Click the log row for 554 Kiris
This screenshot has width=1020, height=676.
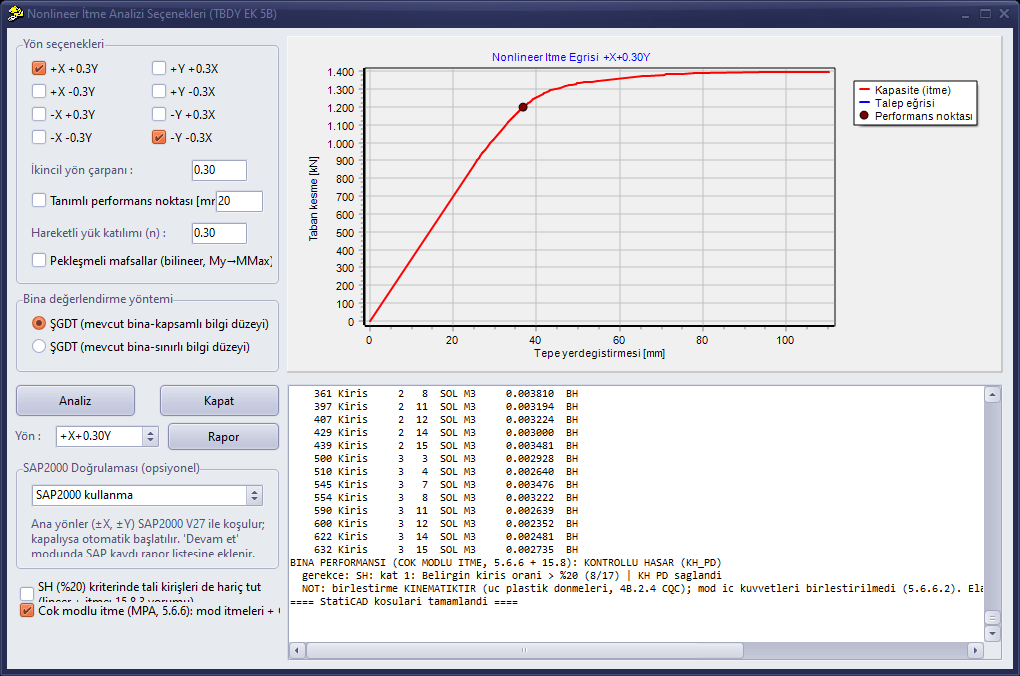click(x=446, y=498)
